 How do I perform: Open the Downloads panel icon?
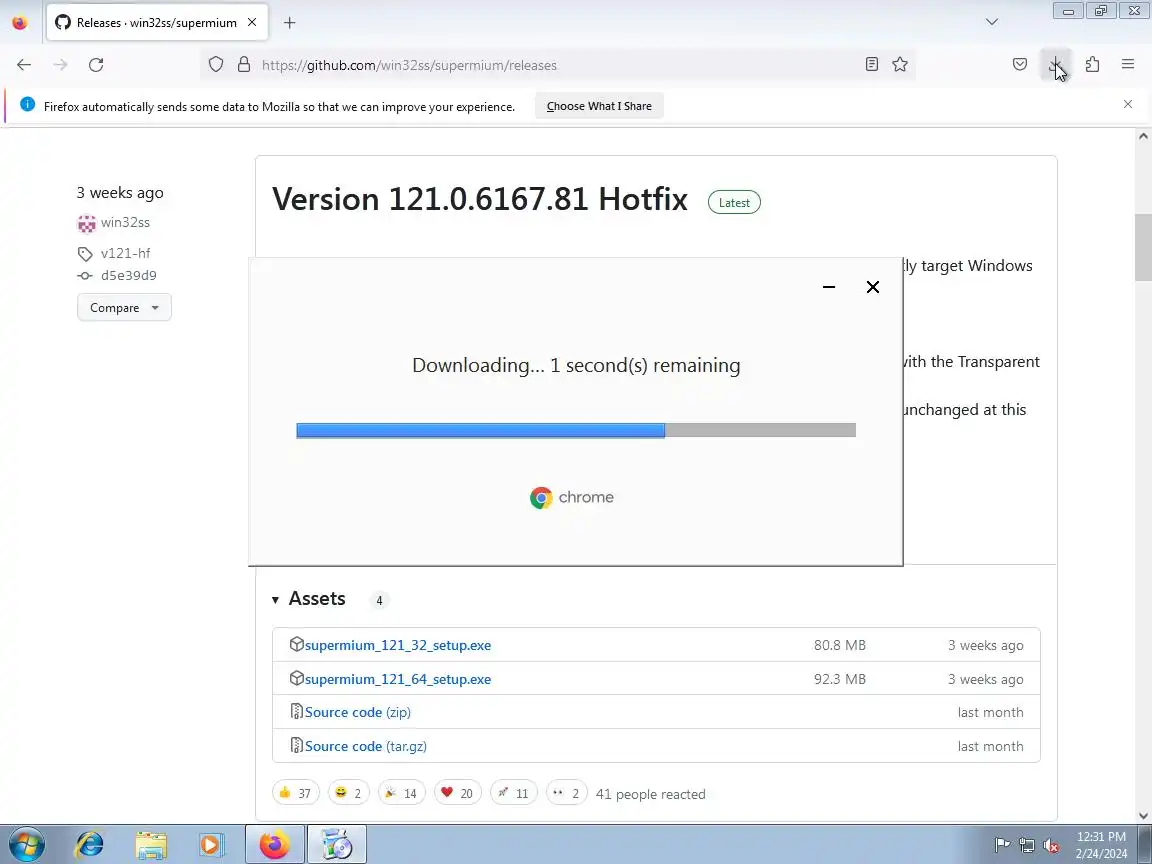click(x=1056, y=65)
